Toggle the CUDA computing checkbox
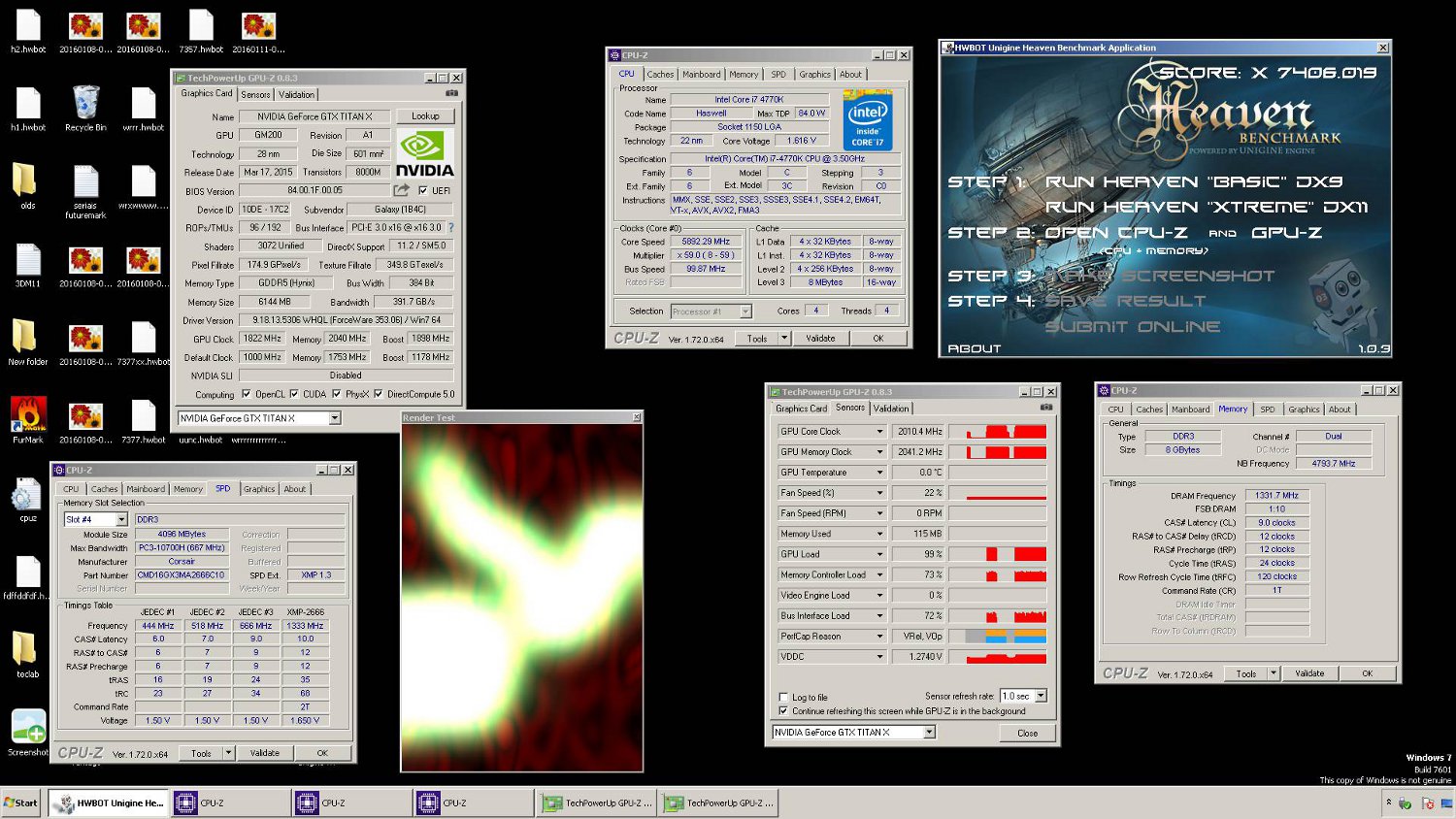Viewport: 1456px width, 819px height. [x=293, y=394]
